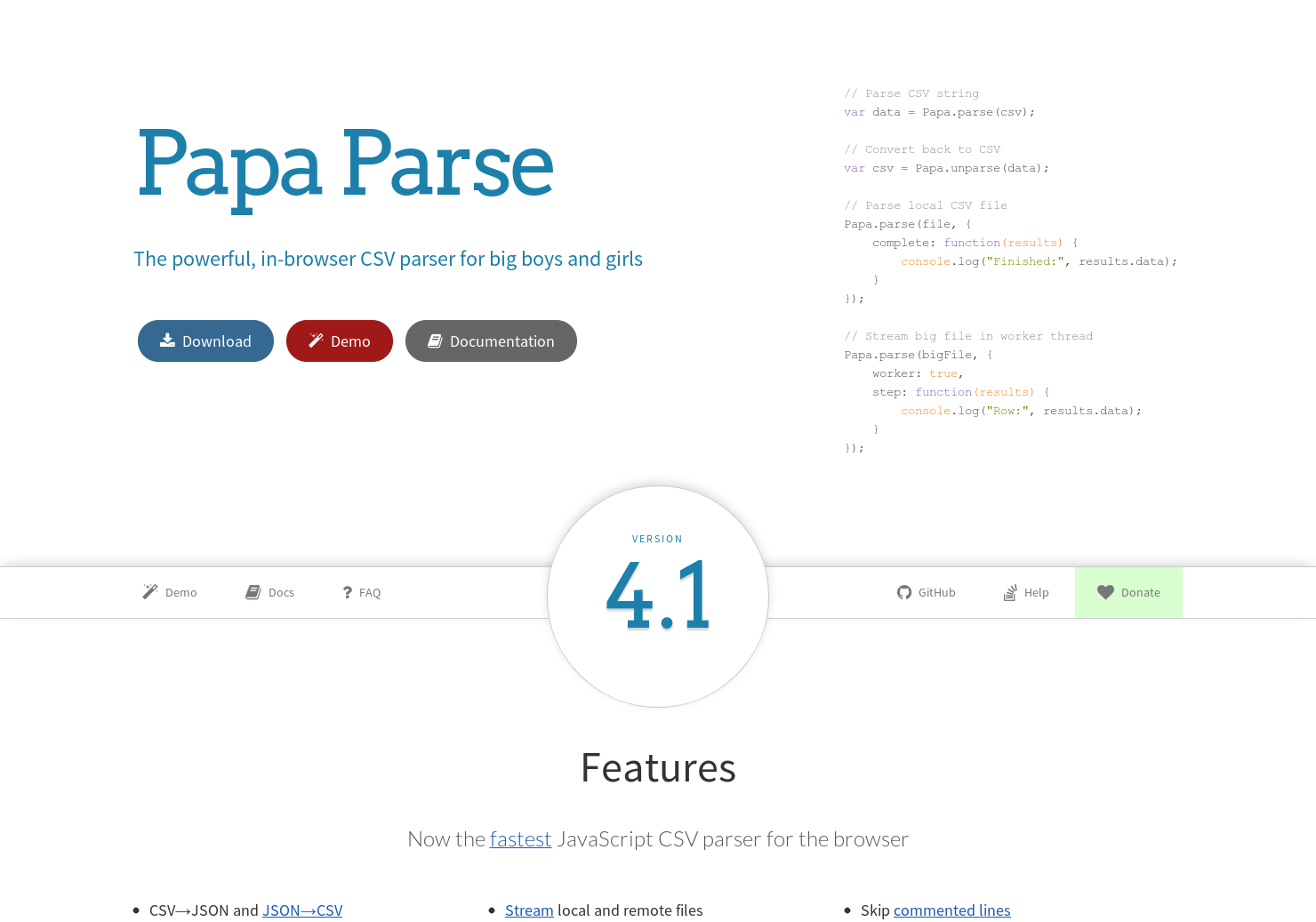
Task: Open Help from the navigation bar
Action: tap(1037, 592)
